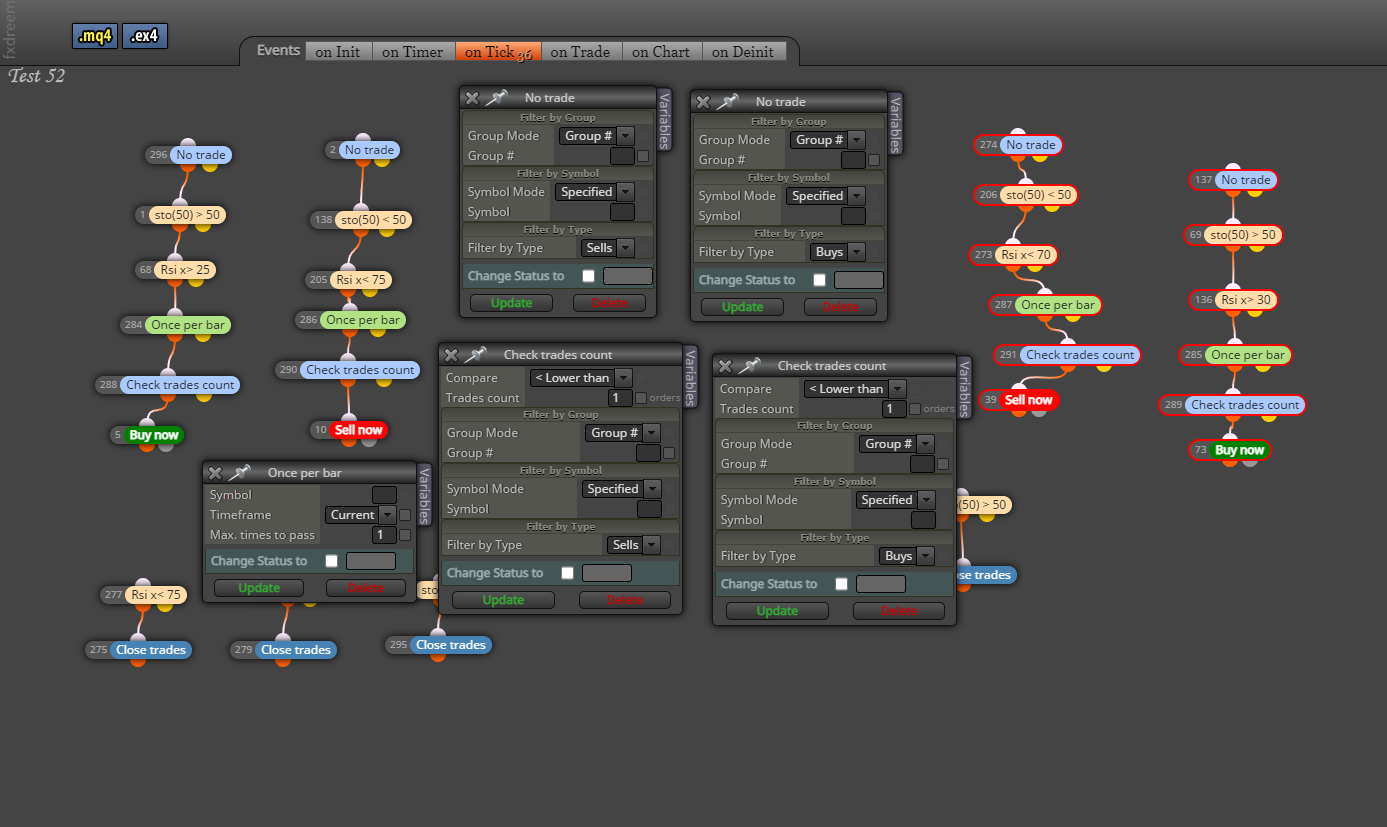Select the green Buy now block 5

[x=154, y=435]
